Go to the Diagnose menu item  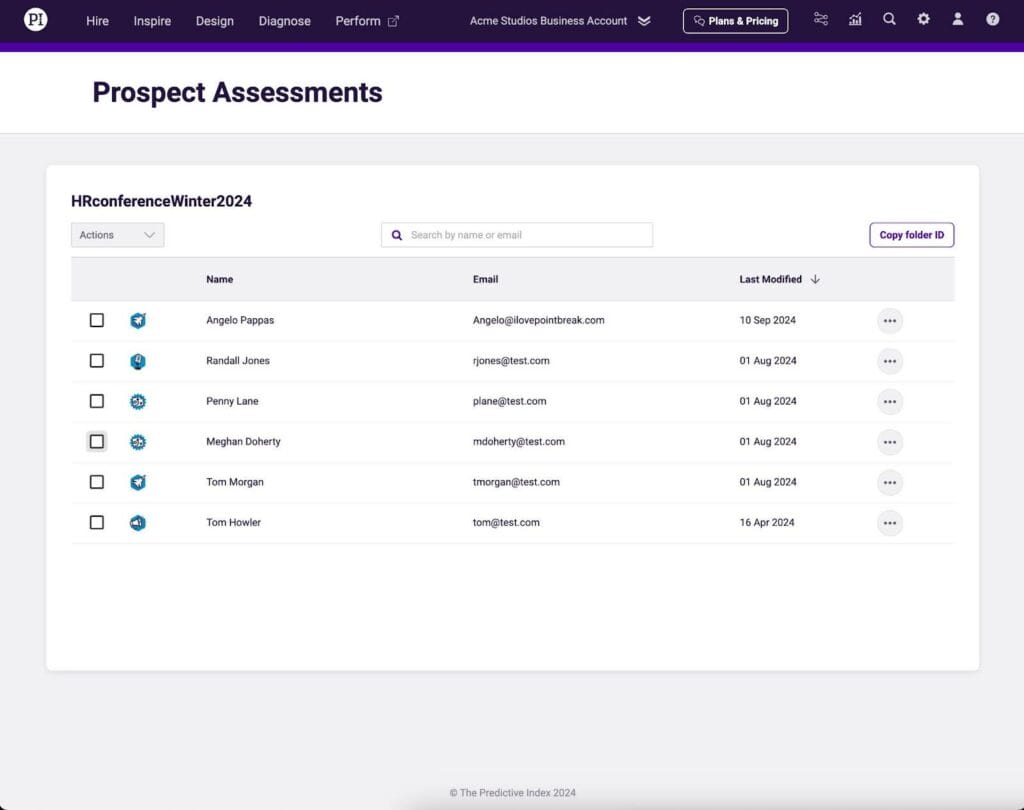pos(284,21)
